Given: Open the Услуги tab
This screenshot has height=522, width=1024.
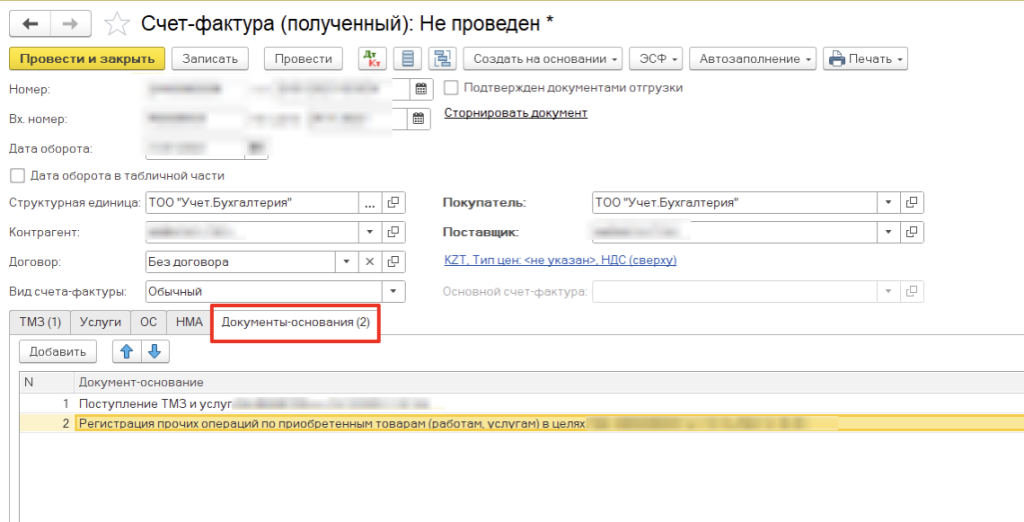Looking at the screenshot, I should point(101,322).
